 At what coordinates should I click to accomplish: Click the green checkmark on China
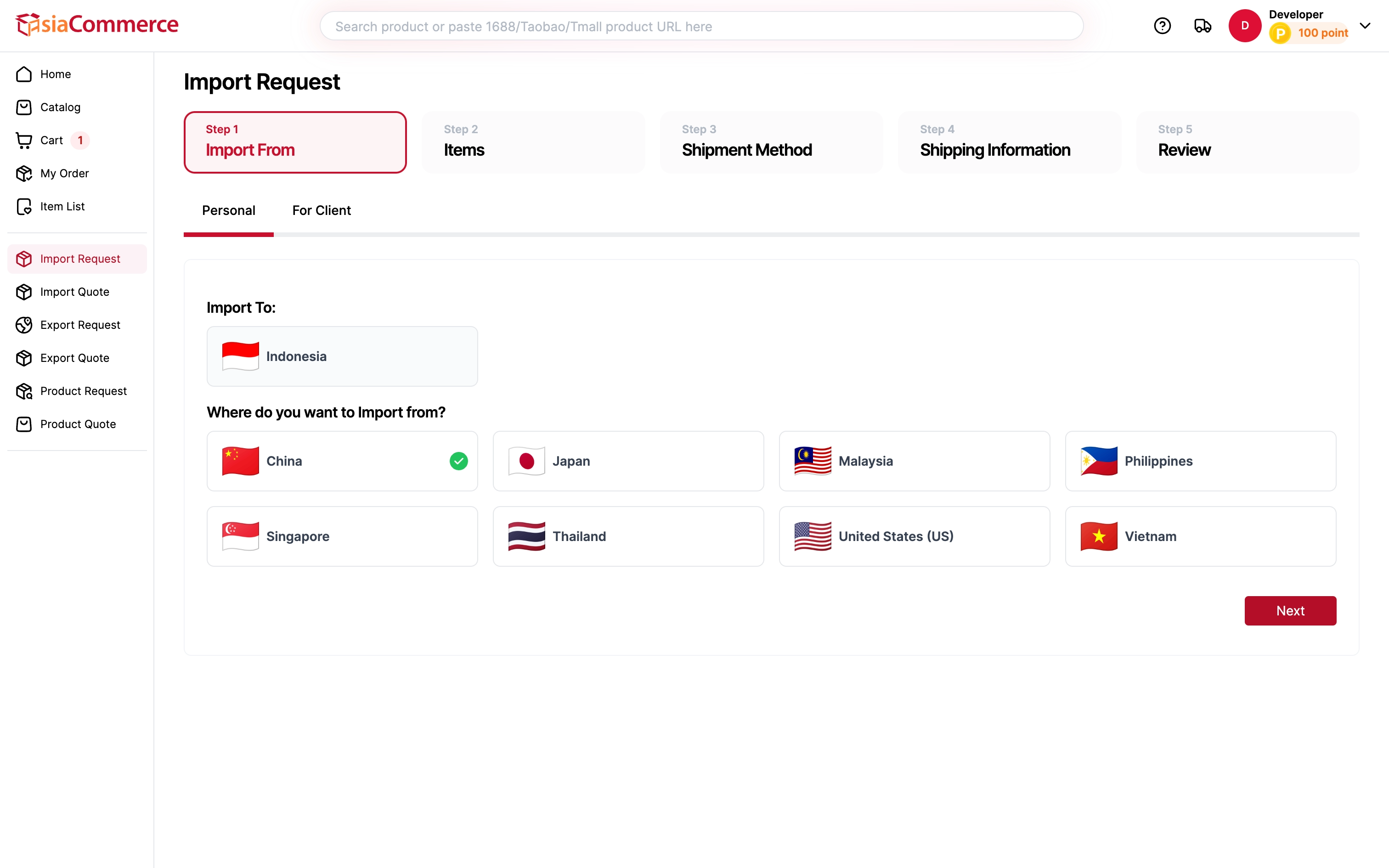pos(458,461)
